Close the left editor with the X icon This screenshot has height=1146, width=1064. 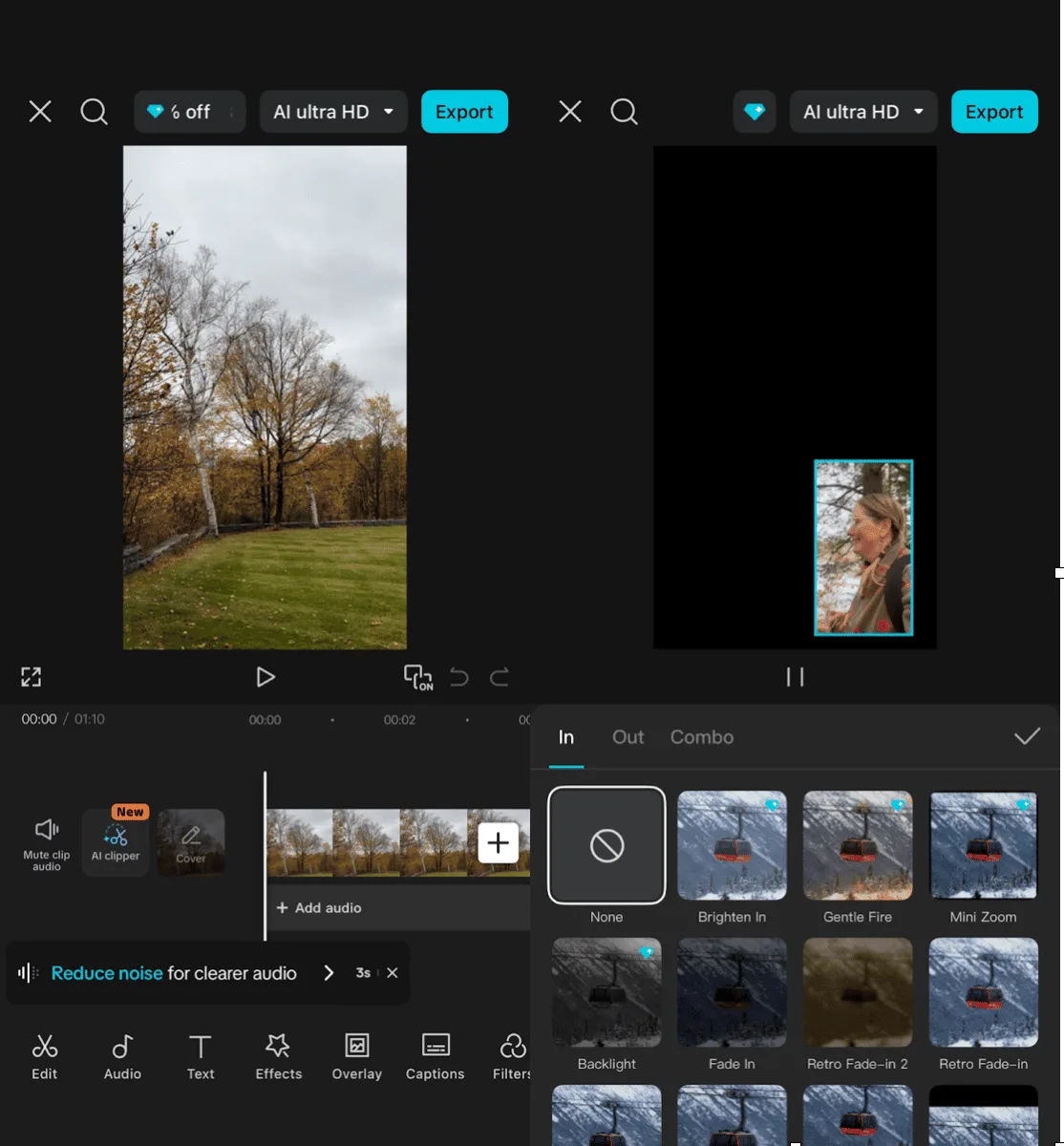40,112
